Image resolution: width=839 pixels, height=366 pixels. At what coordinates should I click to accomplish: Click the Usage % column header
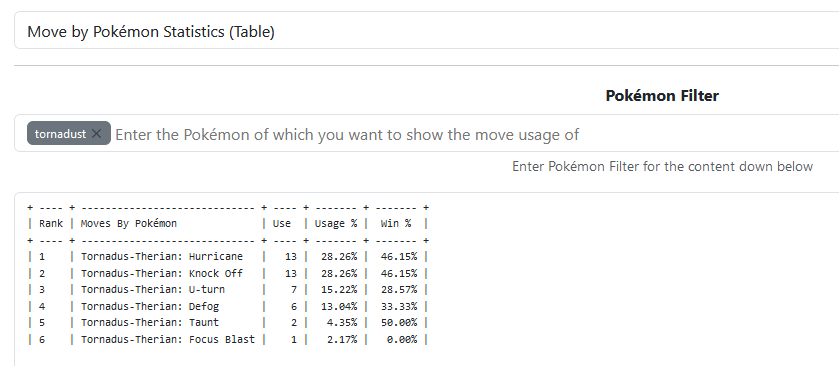tap(335, 224)
